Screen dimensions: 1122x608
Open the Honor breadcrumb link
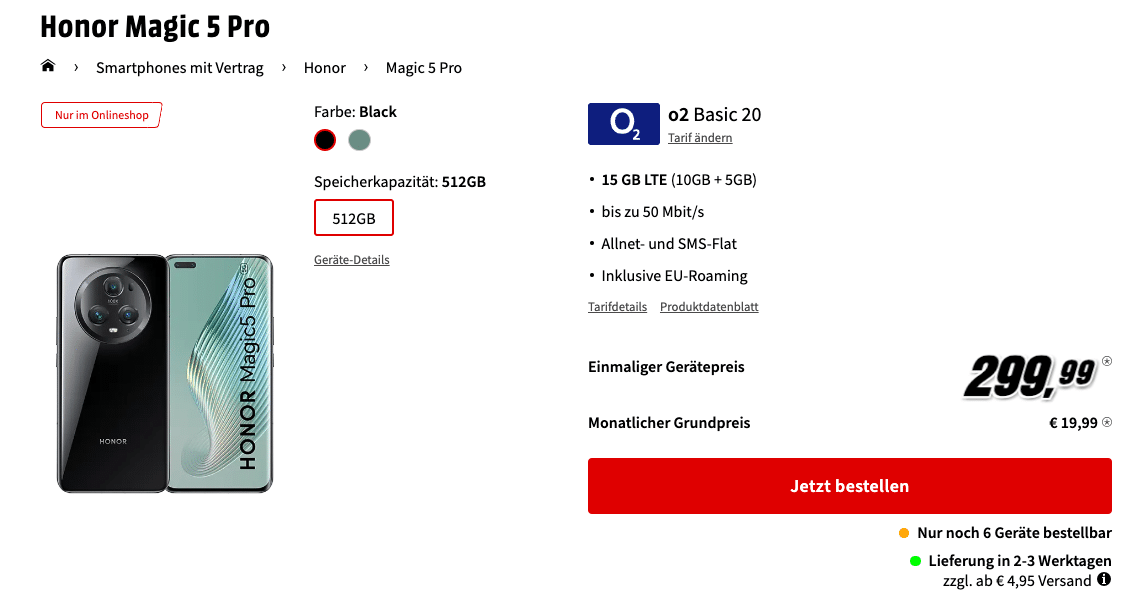325,68
